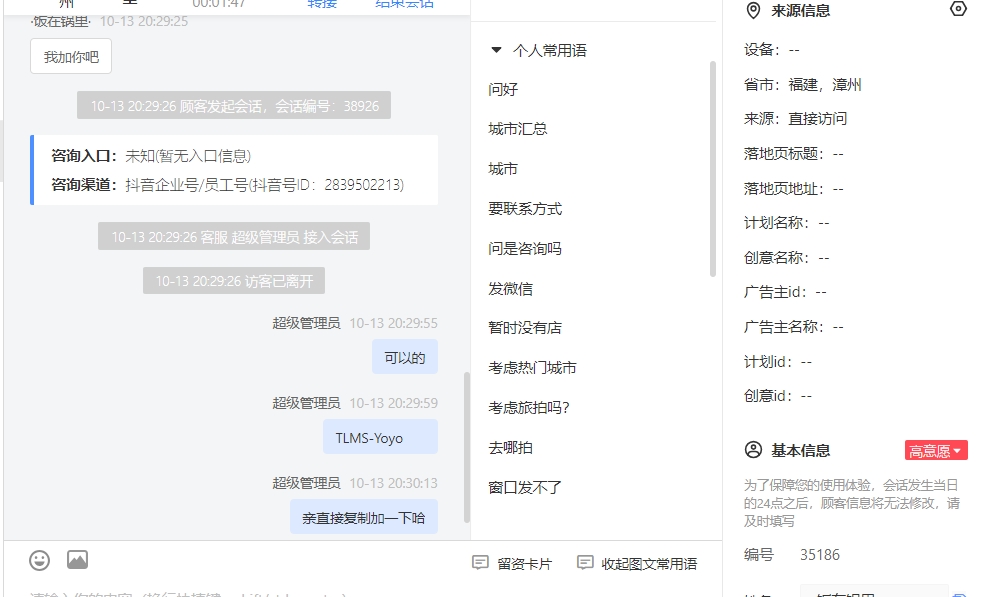Select quick phrase 考虑热门城市
Screen dimensions: 988x597
[532, 368]
